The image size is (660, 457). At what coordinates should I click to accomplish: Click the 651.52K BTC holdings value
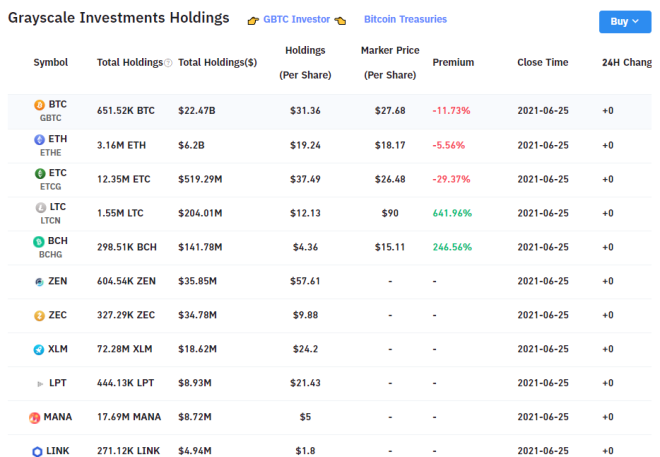click(x=126, y=111)
